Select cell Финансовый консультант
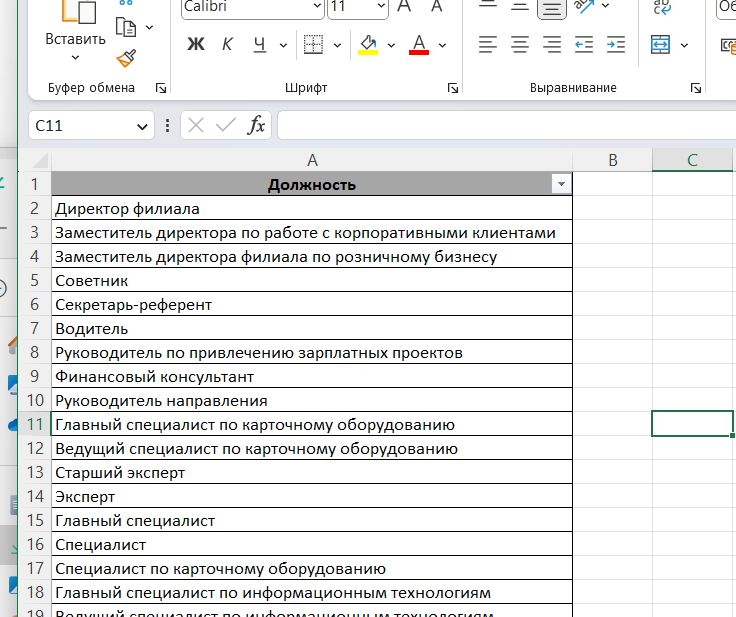 pos(312,376)
